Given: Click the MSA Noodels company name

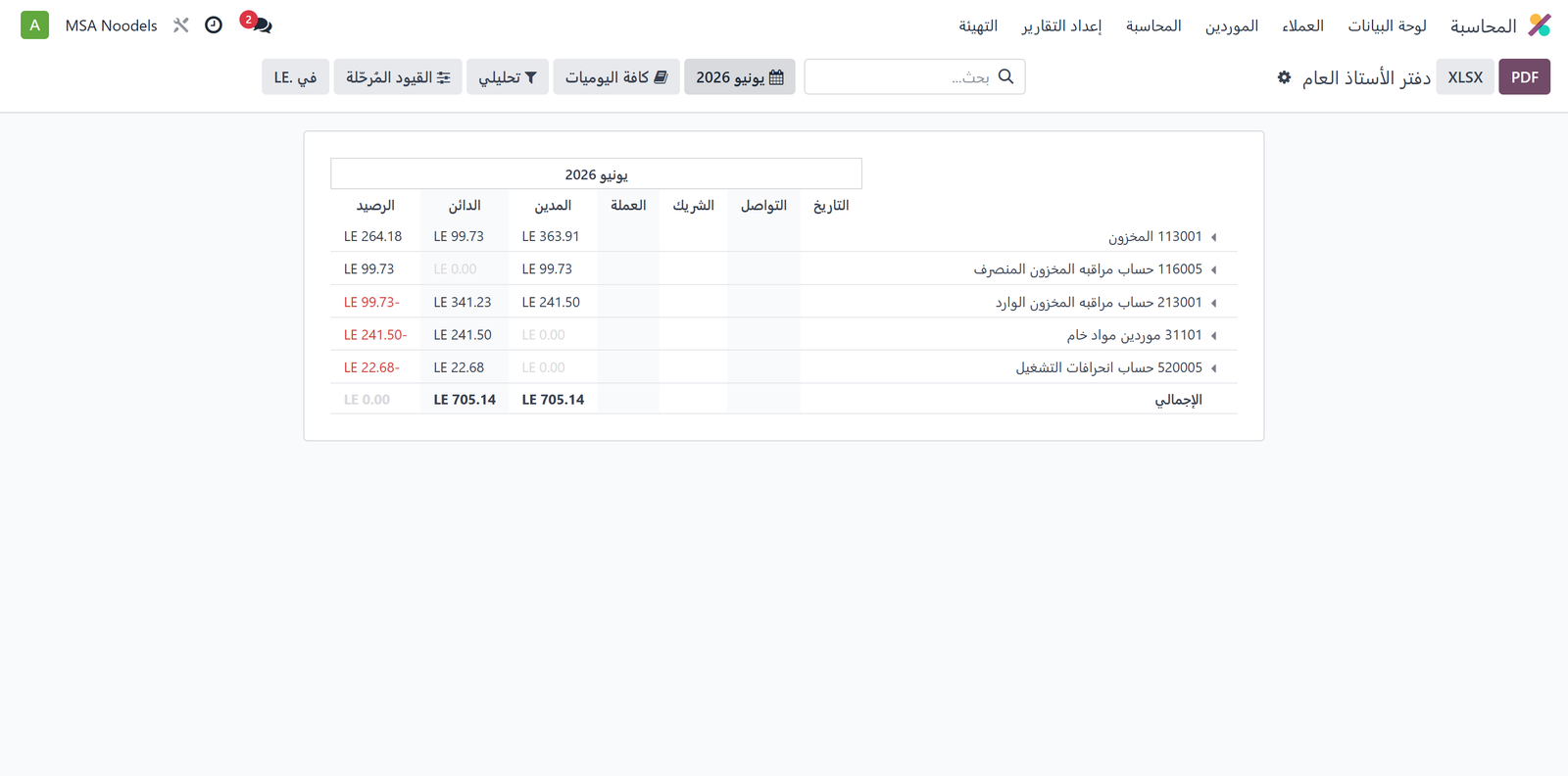Looking at the screenshot, I should [x=111, y=25].
